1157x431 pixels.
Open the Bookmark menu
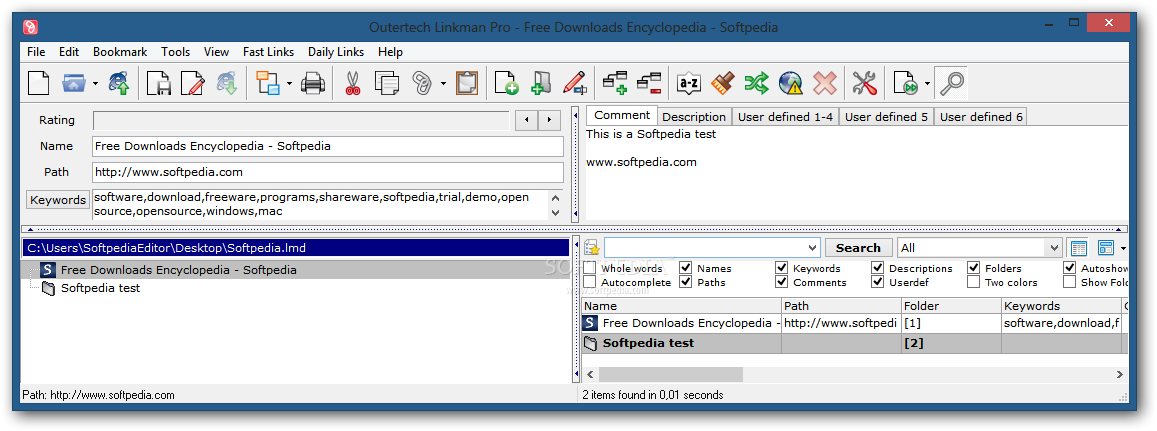click(120, 52)
